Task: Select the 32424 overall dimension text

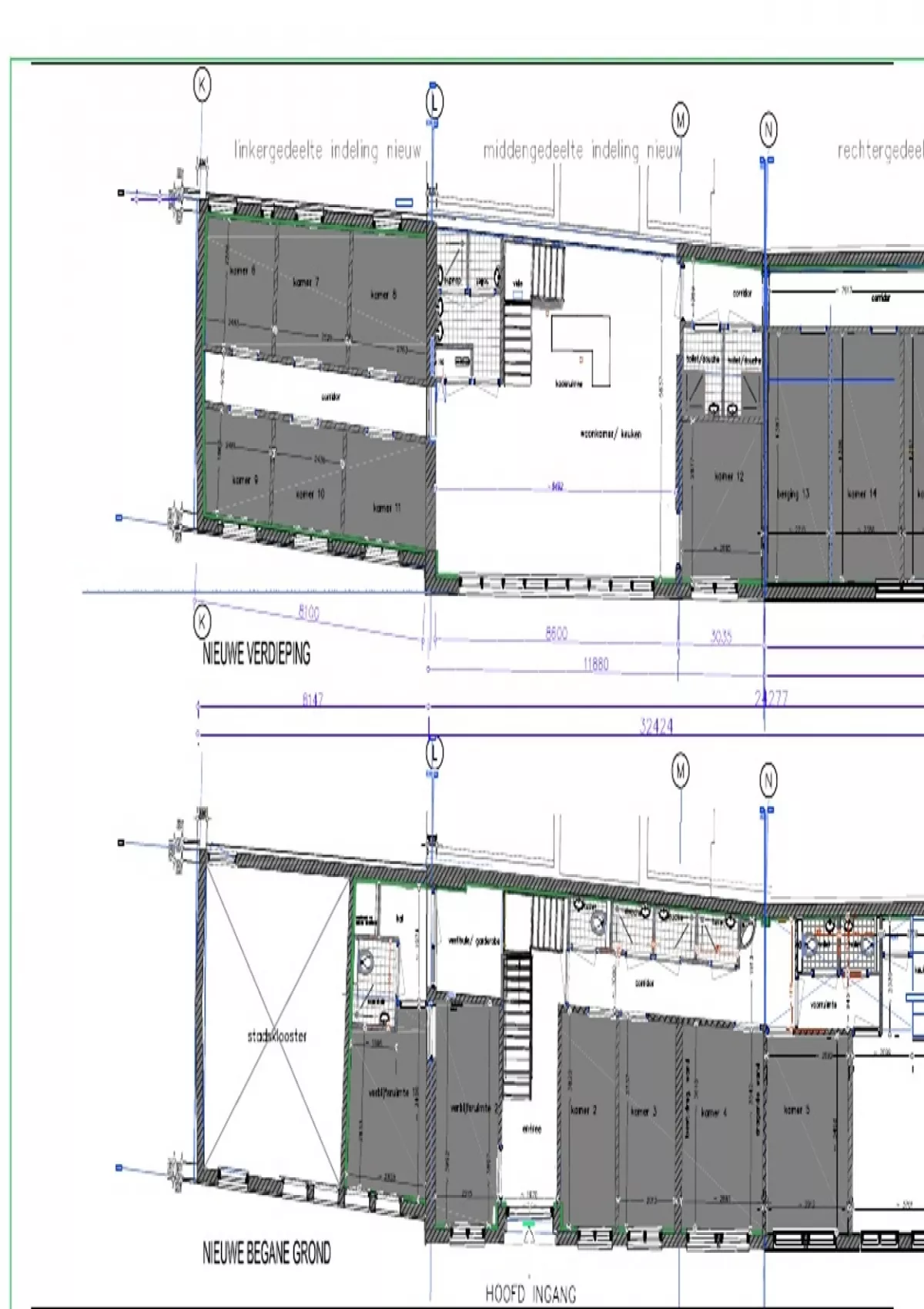Action: (657, 726)
